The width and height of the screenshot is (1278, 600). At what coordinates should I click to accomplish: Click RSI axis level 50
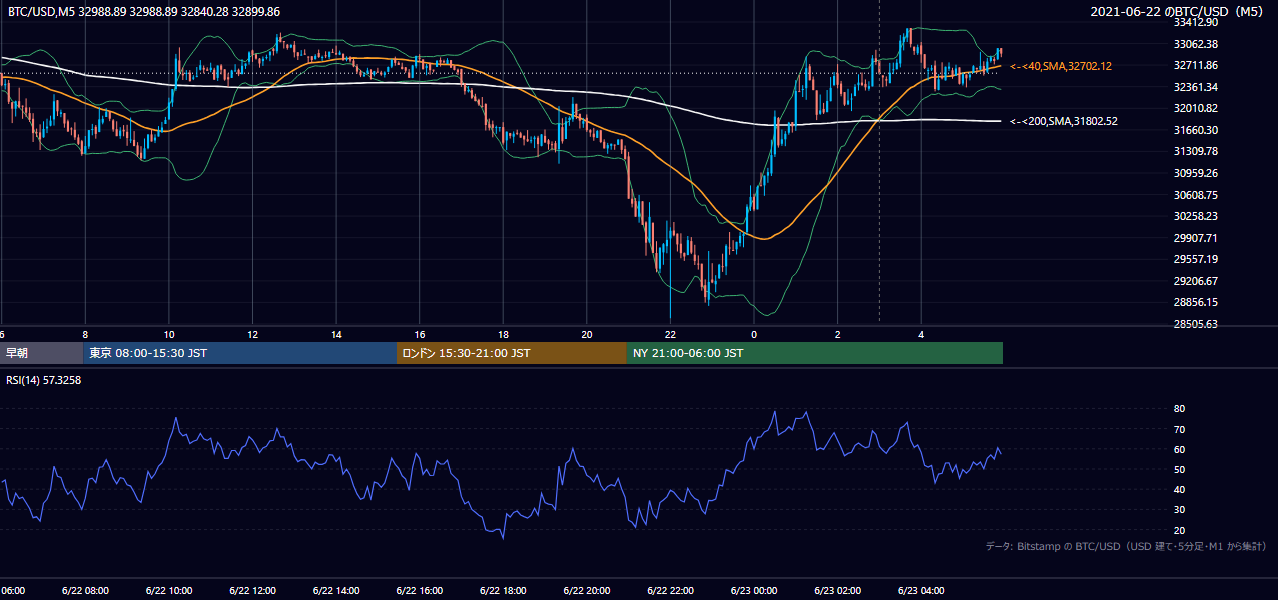(x=1179, y=469)
